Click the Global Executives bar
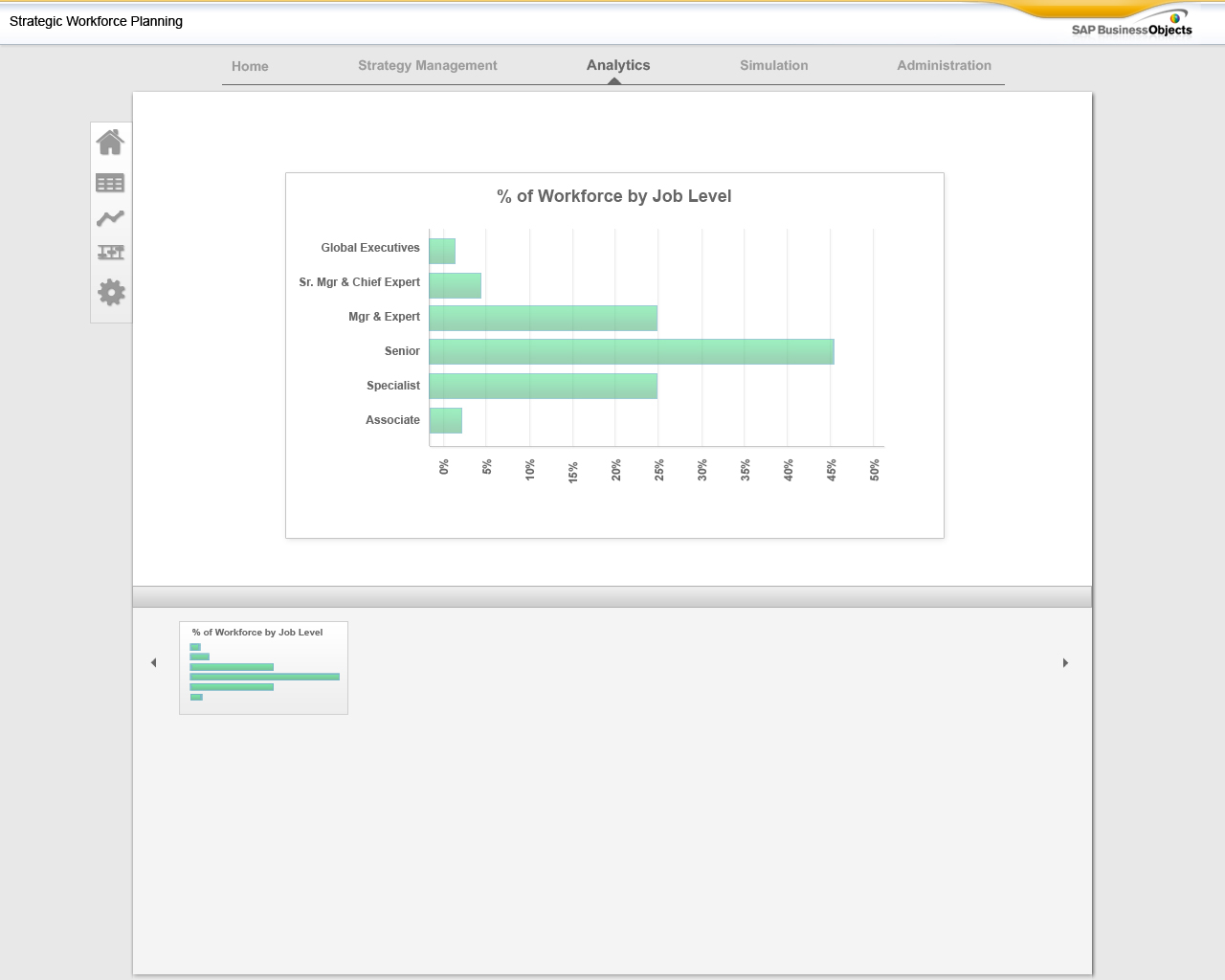 coord(442,251)
